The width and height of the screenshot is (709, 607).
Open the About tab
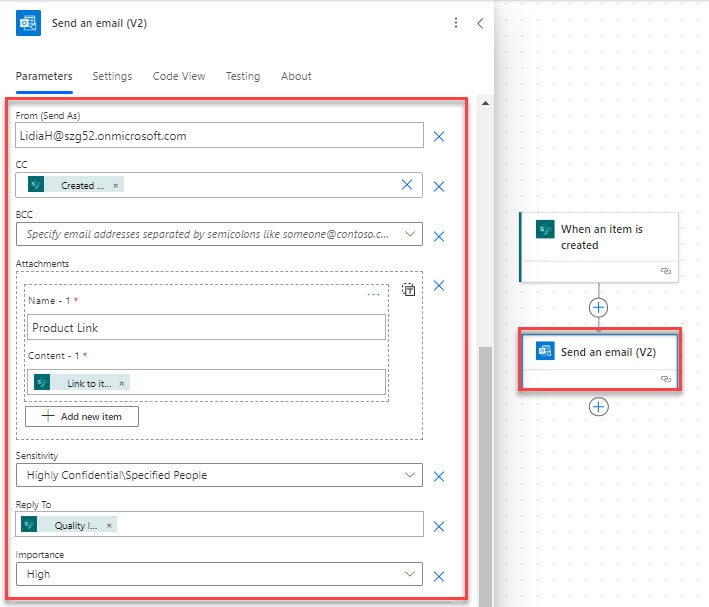tap(296, 76)
